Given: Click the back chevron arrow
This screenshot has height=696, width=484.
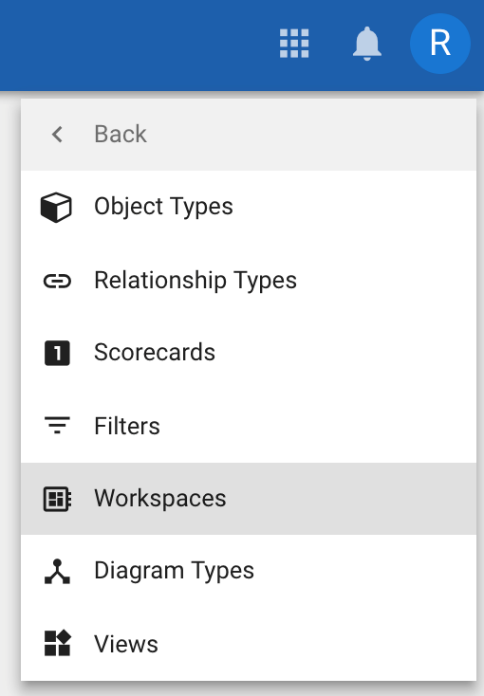Looking at the screenshot, I should (57, 134).
